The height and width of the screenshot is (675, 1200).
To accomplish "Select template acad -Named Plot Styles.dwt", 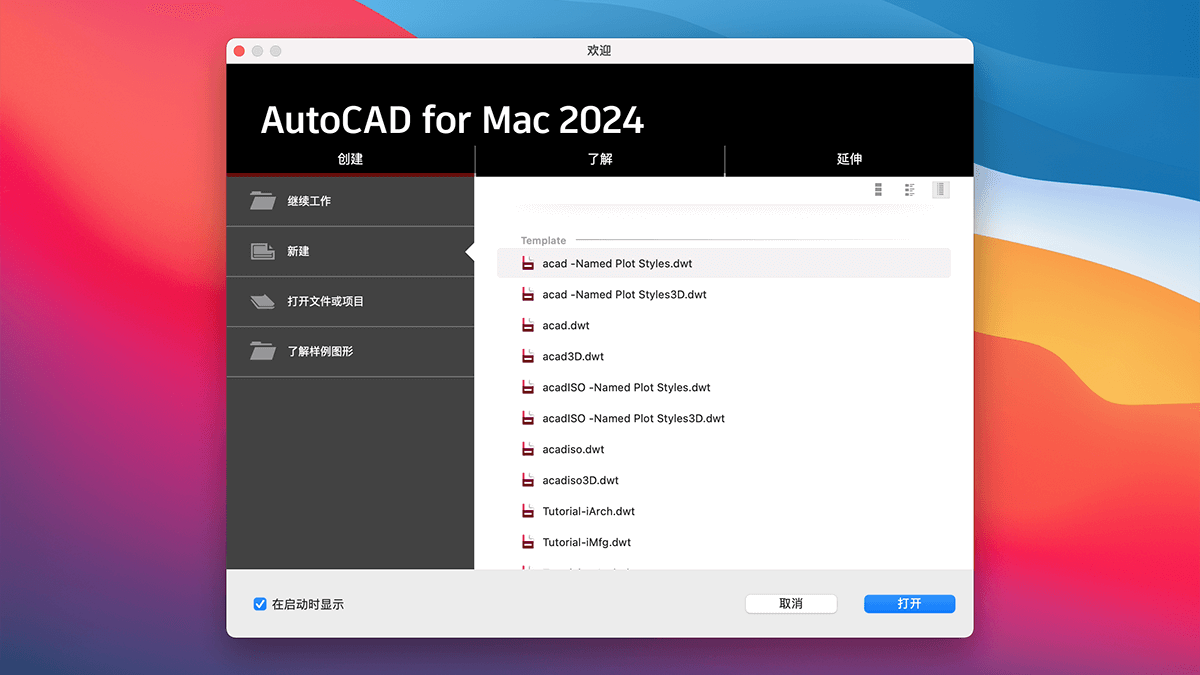I will [724, 264].
